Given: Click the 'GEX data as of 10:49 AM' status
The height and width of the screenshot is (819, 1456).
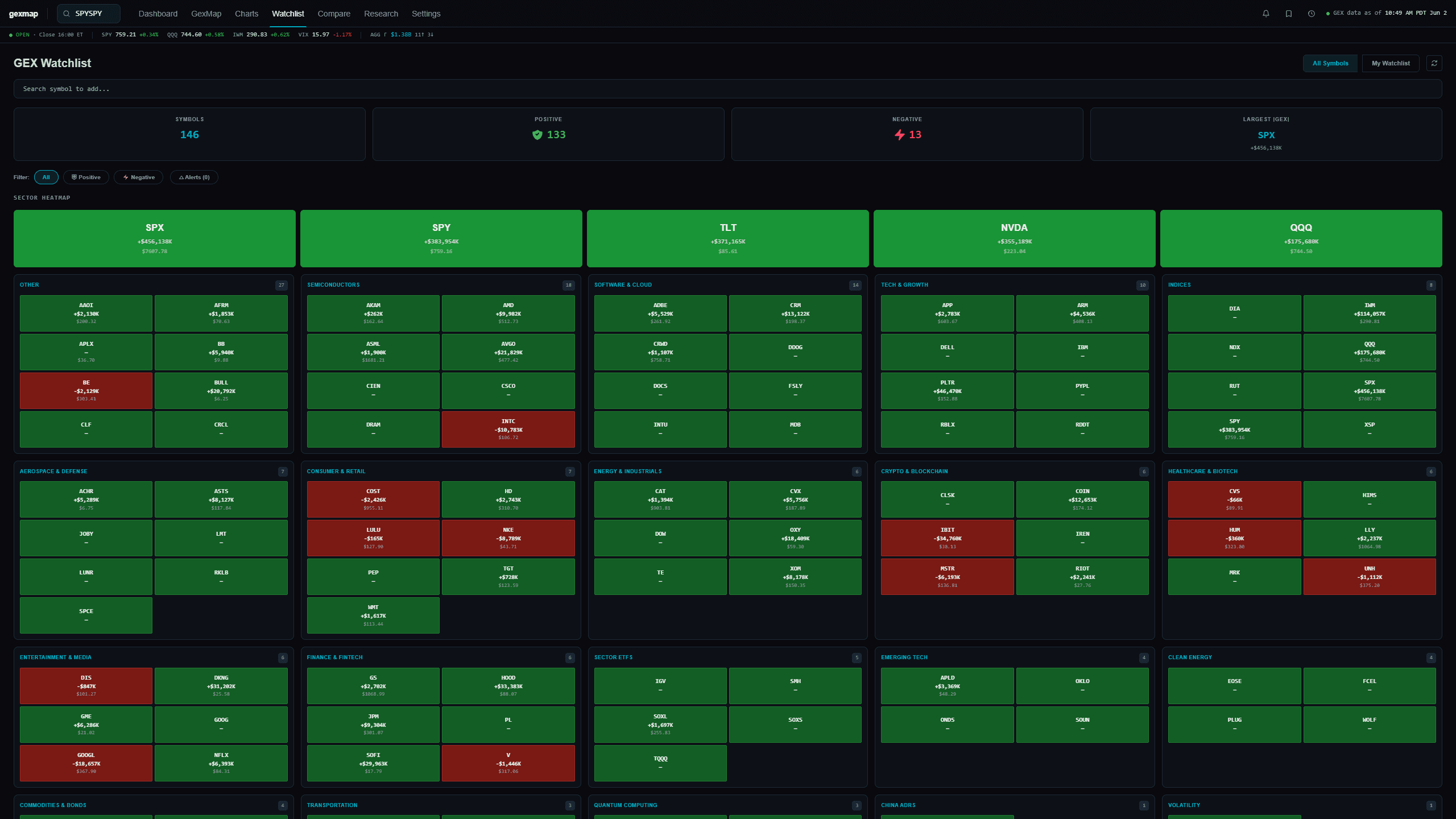Looking at the screenshot, I should tap(1386, 13).
